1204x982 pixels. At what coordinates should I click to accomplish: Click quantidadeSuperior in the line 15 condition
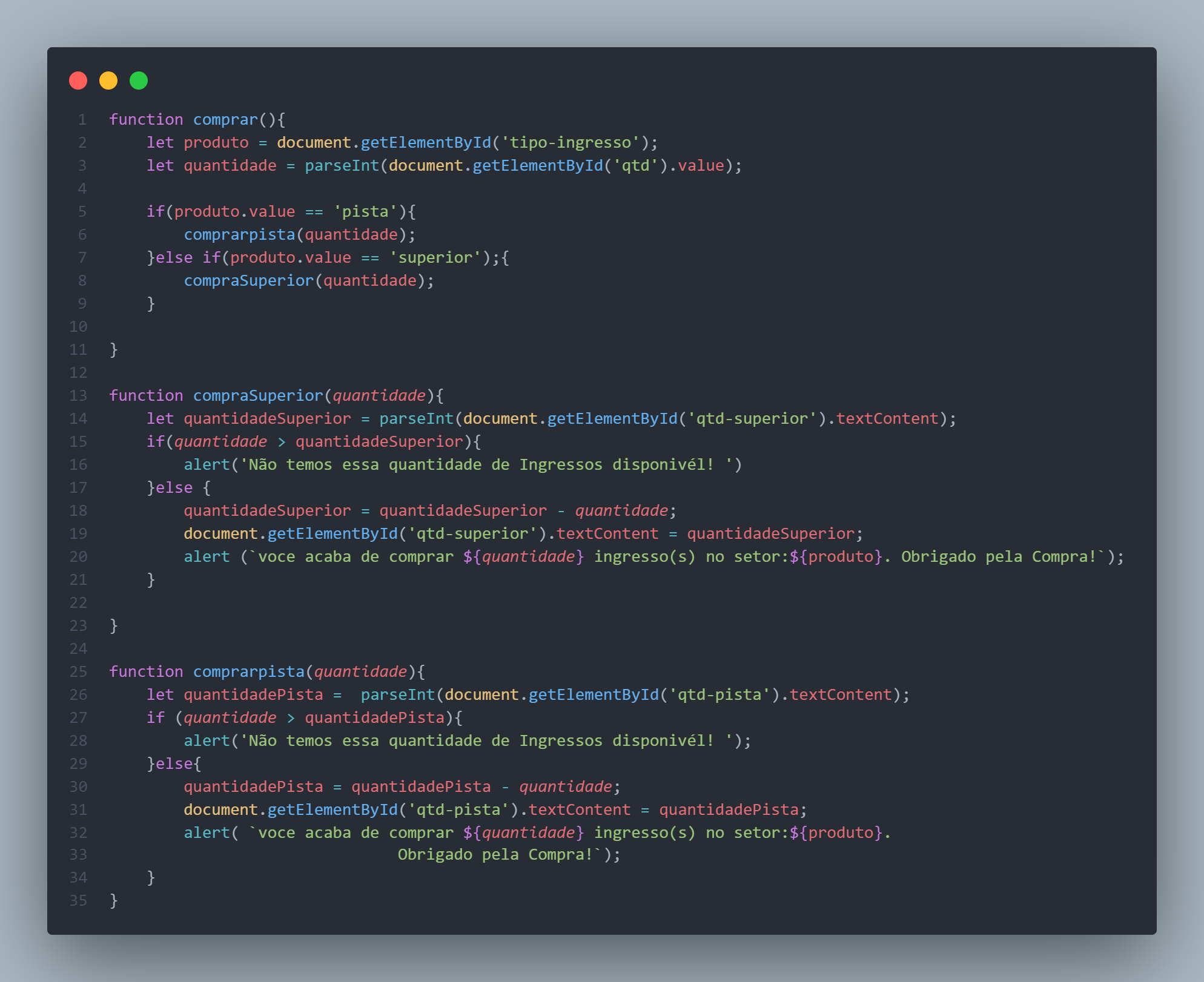(x=379, y=441)
